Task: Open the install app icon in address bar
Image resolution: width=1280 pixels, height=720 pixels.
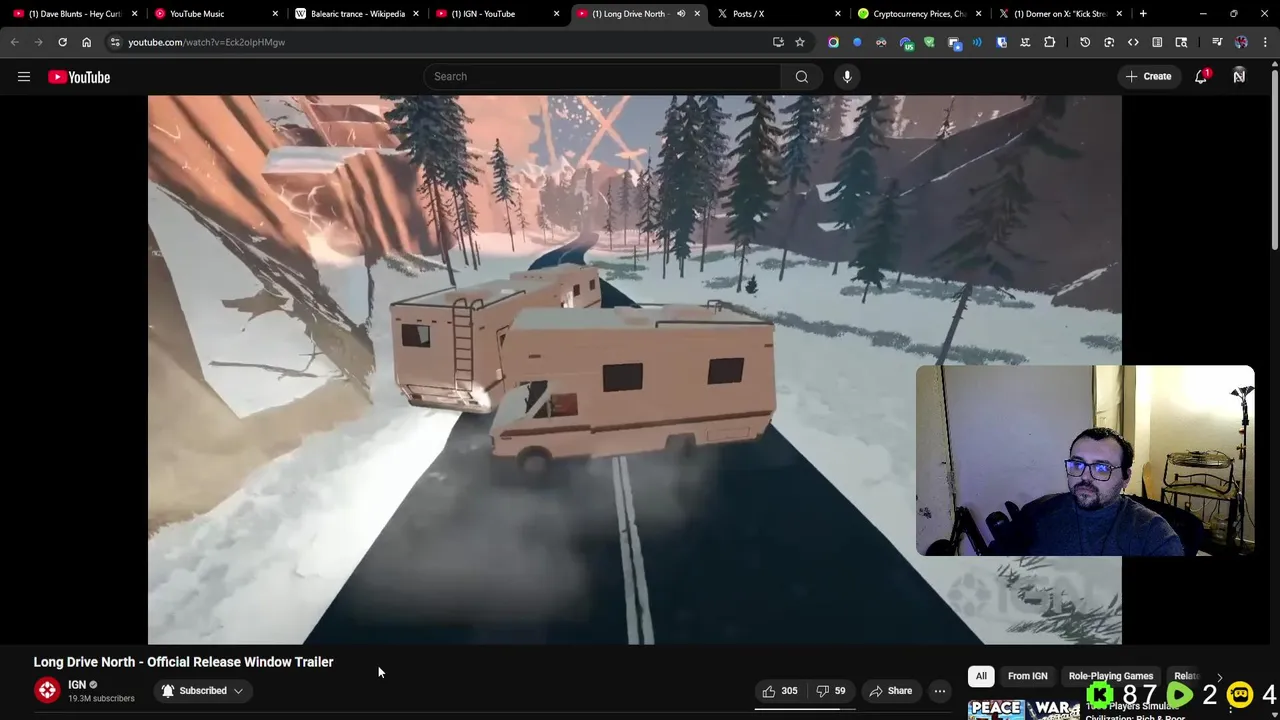Action: [778, 42]
